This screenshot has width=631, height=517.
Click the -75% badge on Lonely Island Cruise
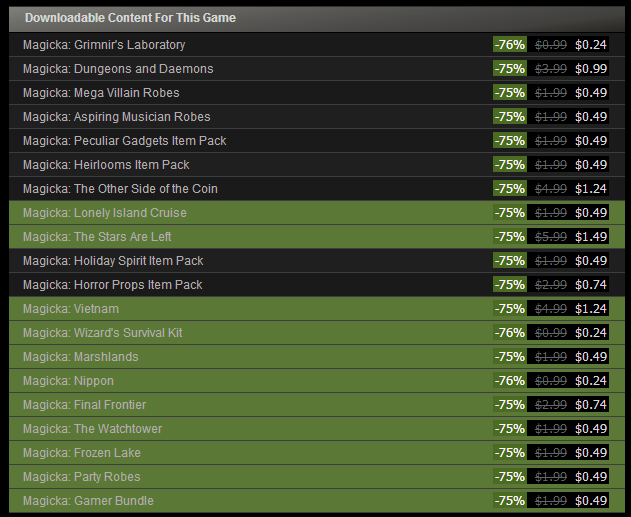tap(510, 213)
